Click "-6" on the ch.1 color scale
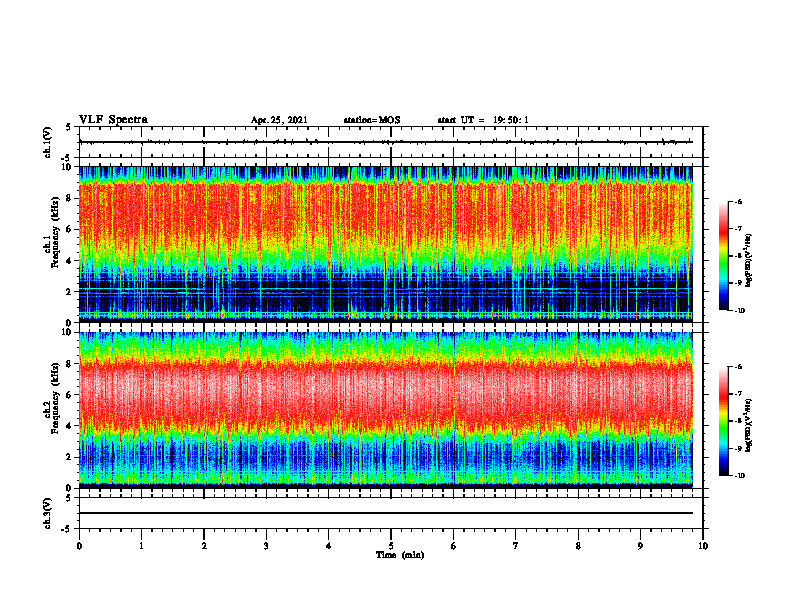The height and width of the screenshot is (612, 792). 738,202
